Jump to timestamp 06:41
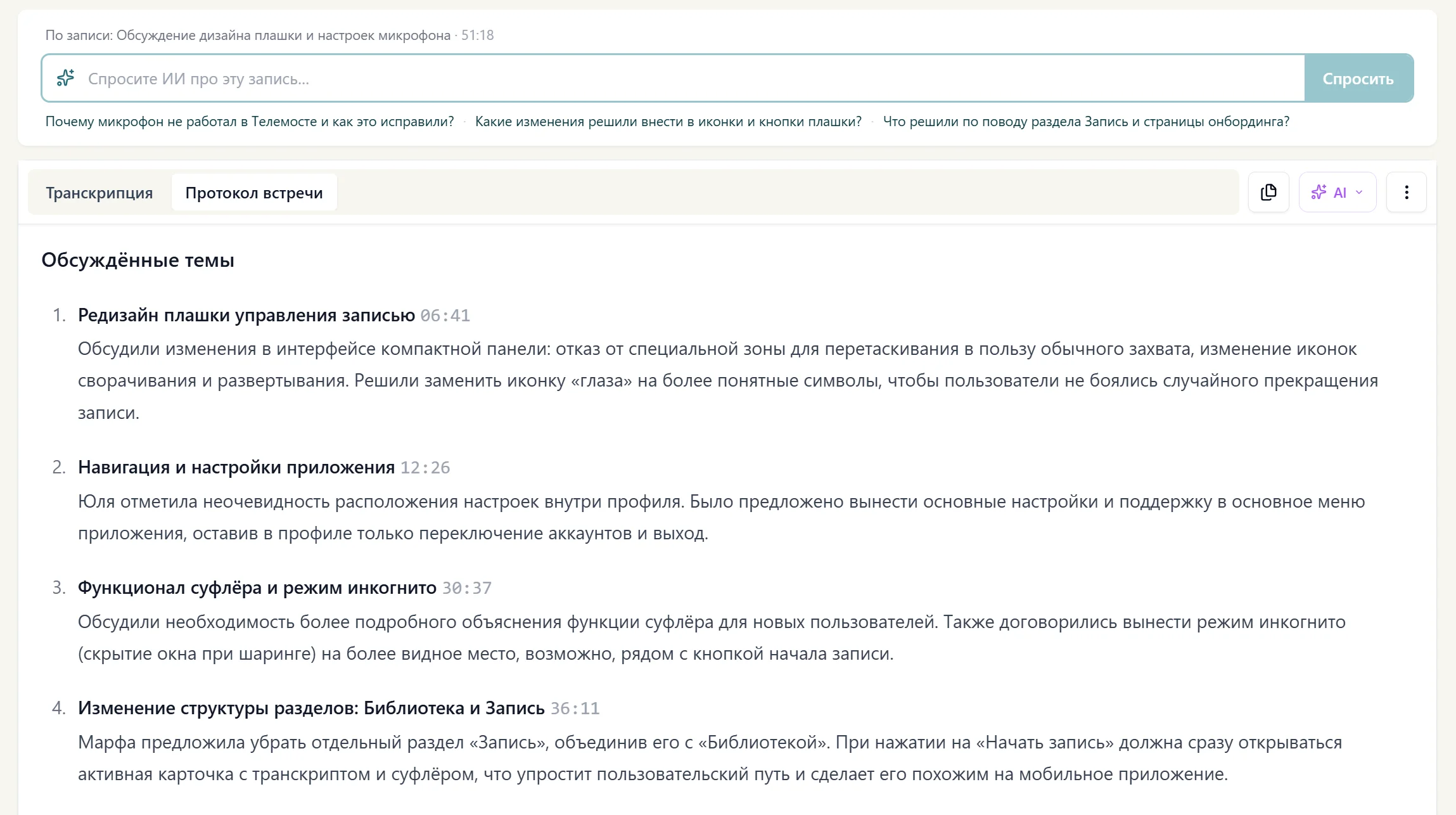 (445, 316)
